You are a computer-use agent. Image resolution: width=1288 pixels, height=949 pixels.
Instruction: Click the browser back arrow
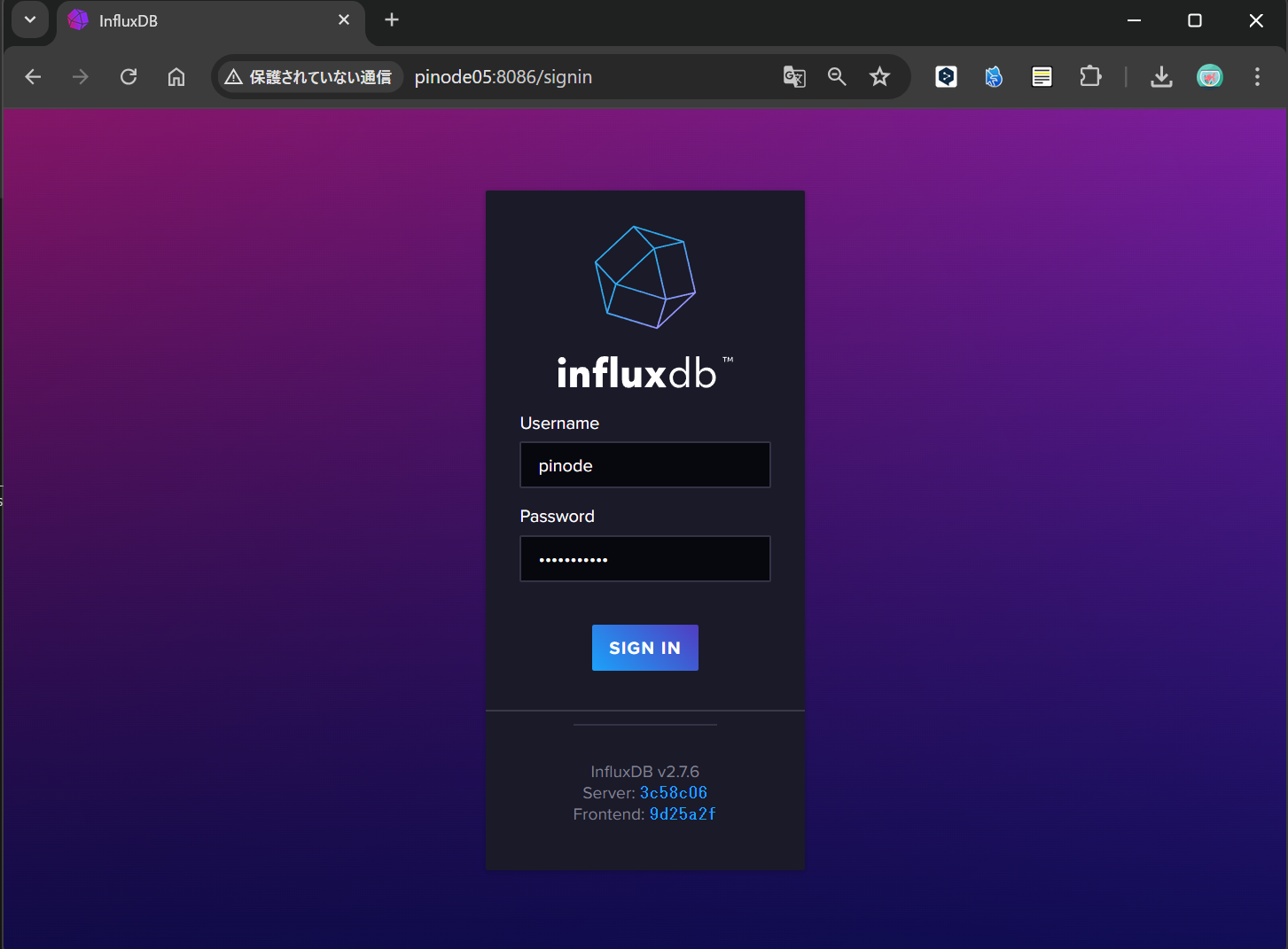tap(33, 77)
